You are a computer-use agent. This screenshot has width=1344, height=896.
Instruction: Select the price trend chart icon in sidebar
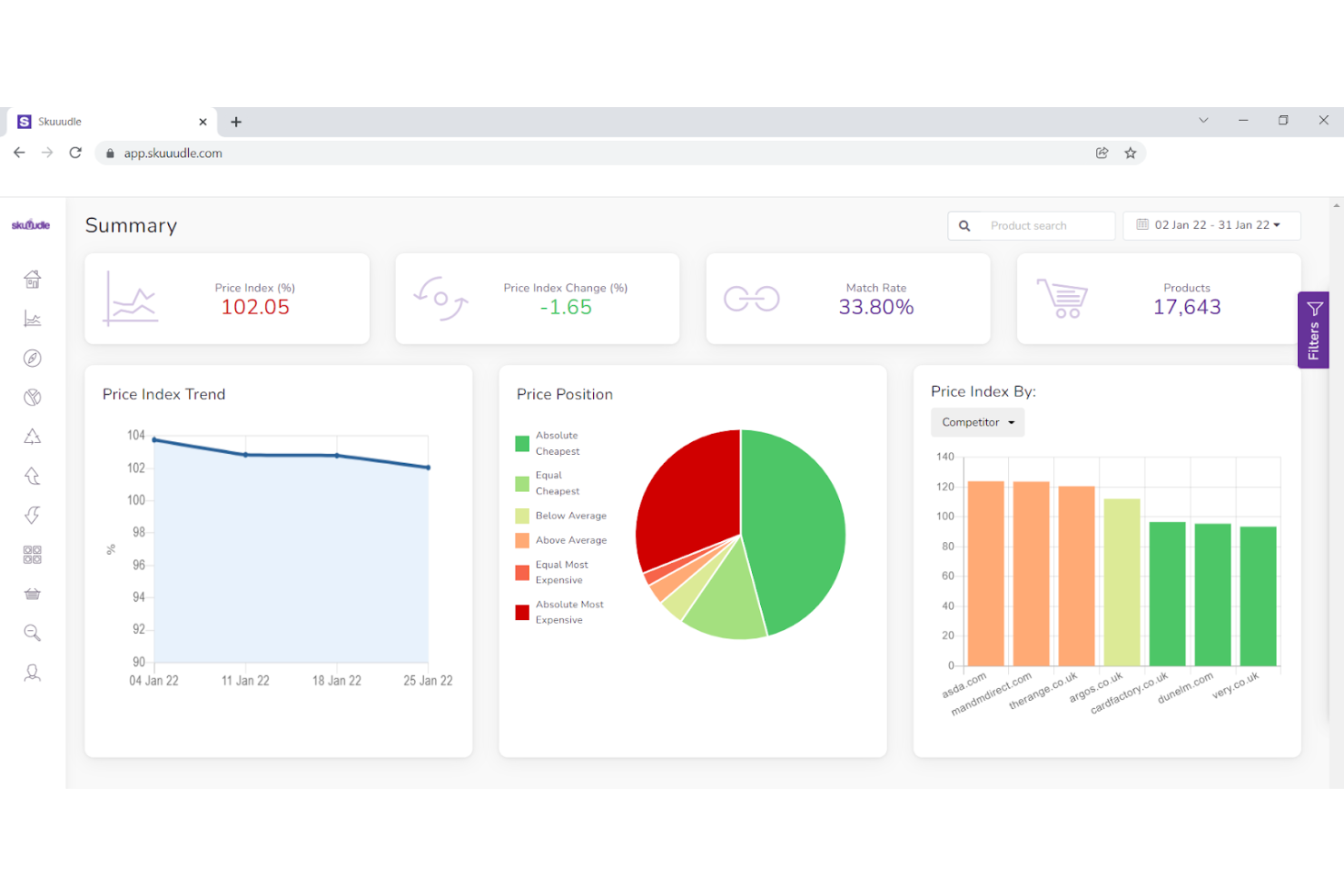coord(32,319)
